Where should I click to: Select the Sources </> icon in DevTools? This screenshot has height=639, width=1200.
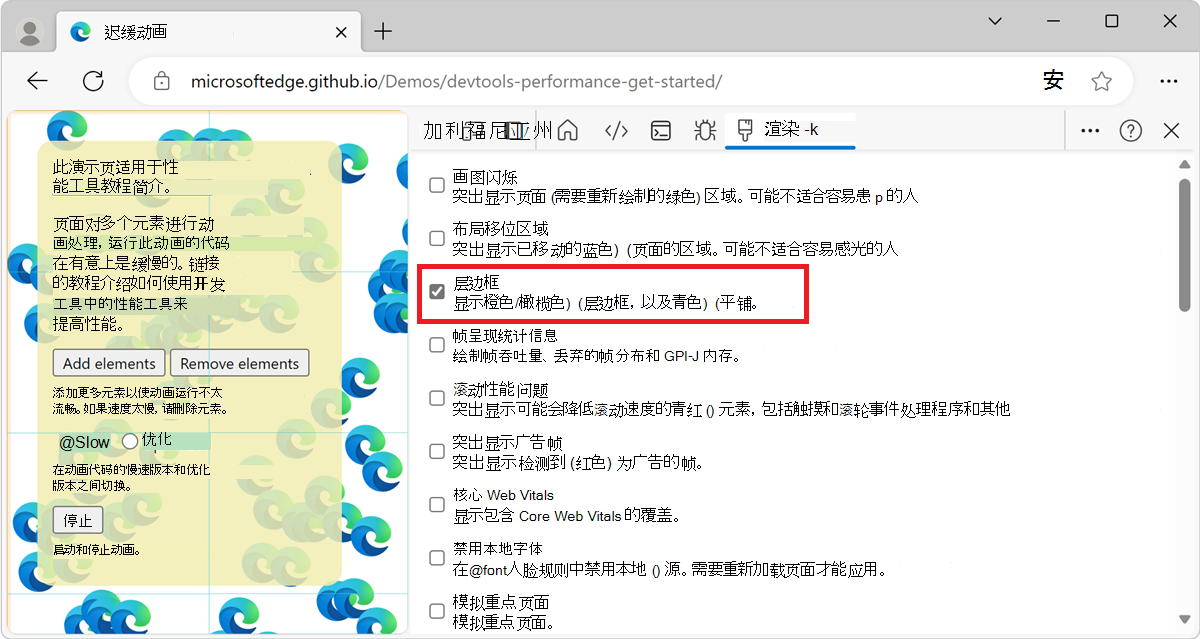(615, 130)
